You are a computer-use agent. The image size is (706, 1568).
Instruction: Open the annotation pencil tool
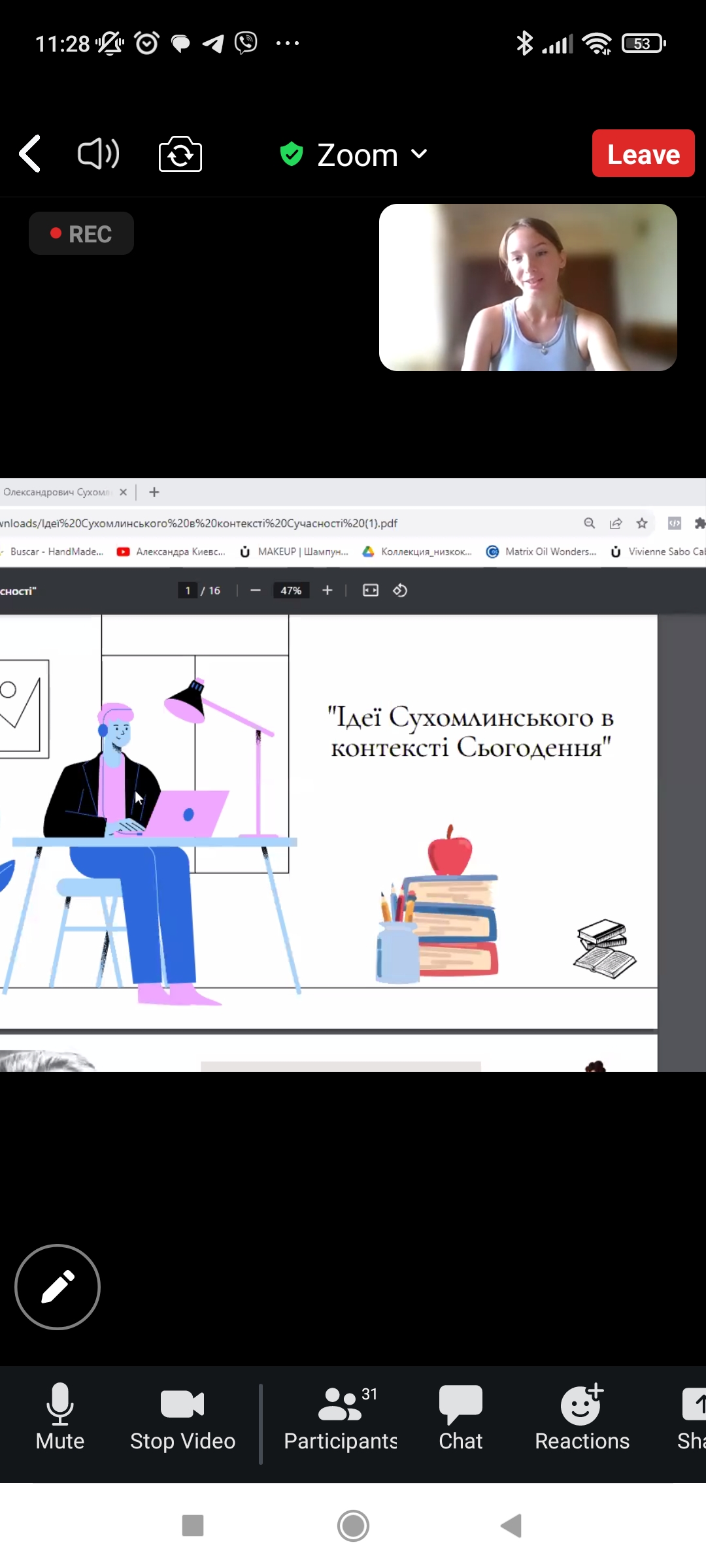(58, 1286)
